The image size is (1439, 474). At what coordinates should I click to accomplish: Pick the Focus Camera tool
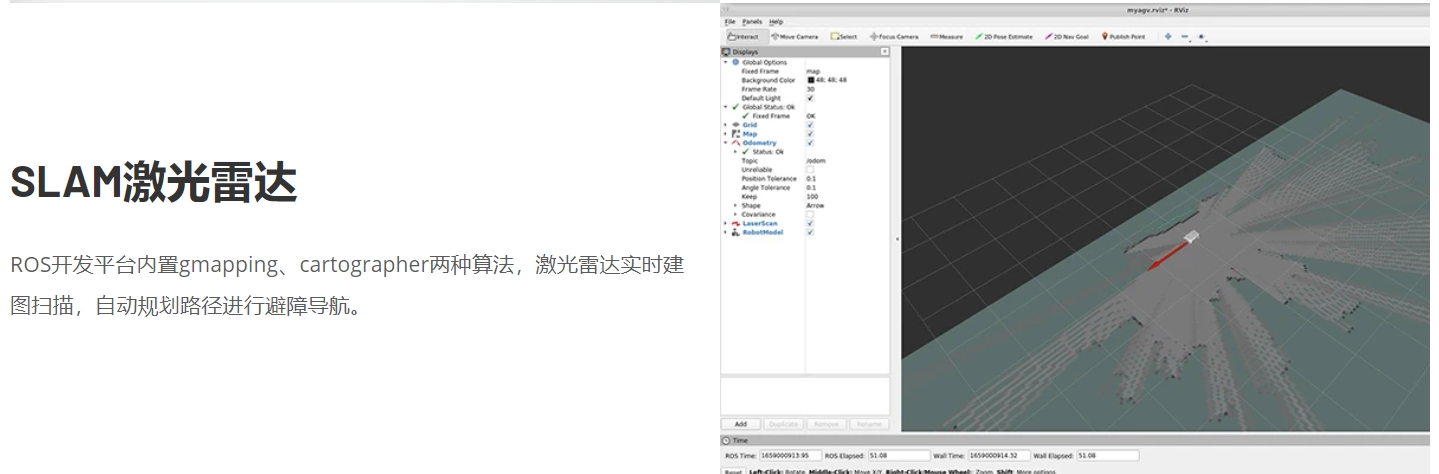point(894,36)
